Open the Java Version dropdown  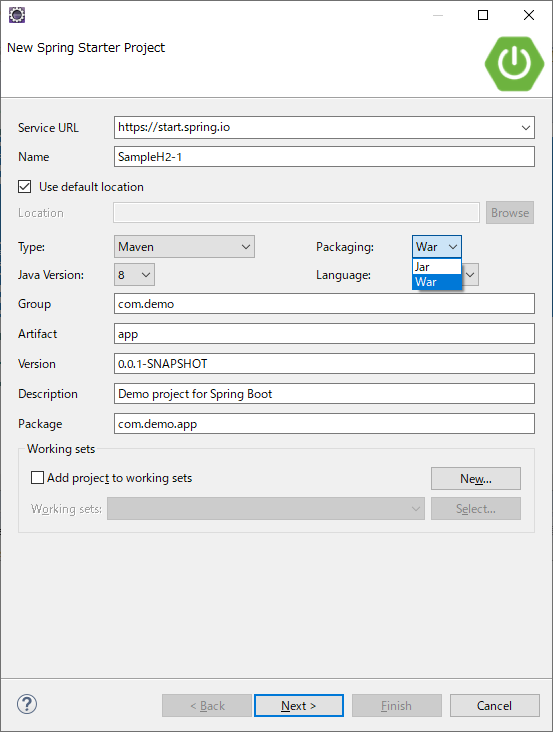[134, 274]
